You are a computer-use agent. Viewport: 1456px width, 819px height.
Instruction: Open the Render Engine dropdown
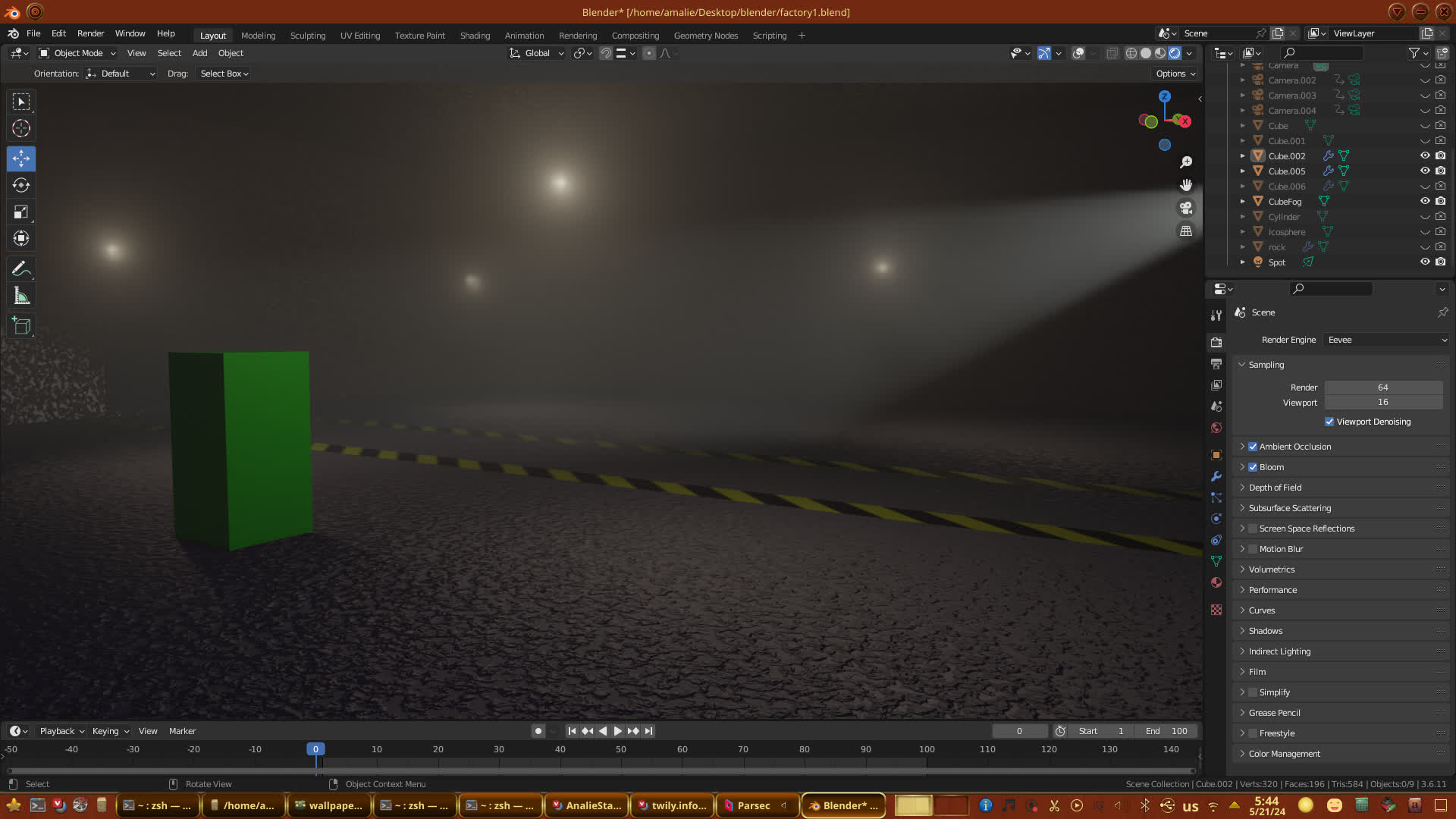(1386, 340)
